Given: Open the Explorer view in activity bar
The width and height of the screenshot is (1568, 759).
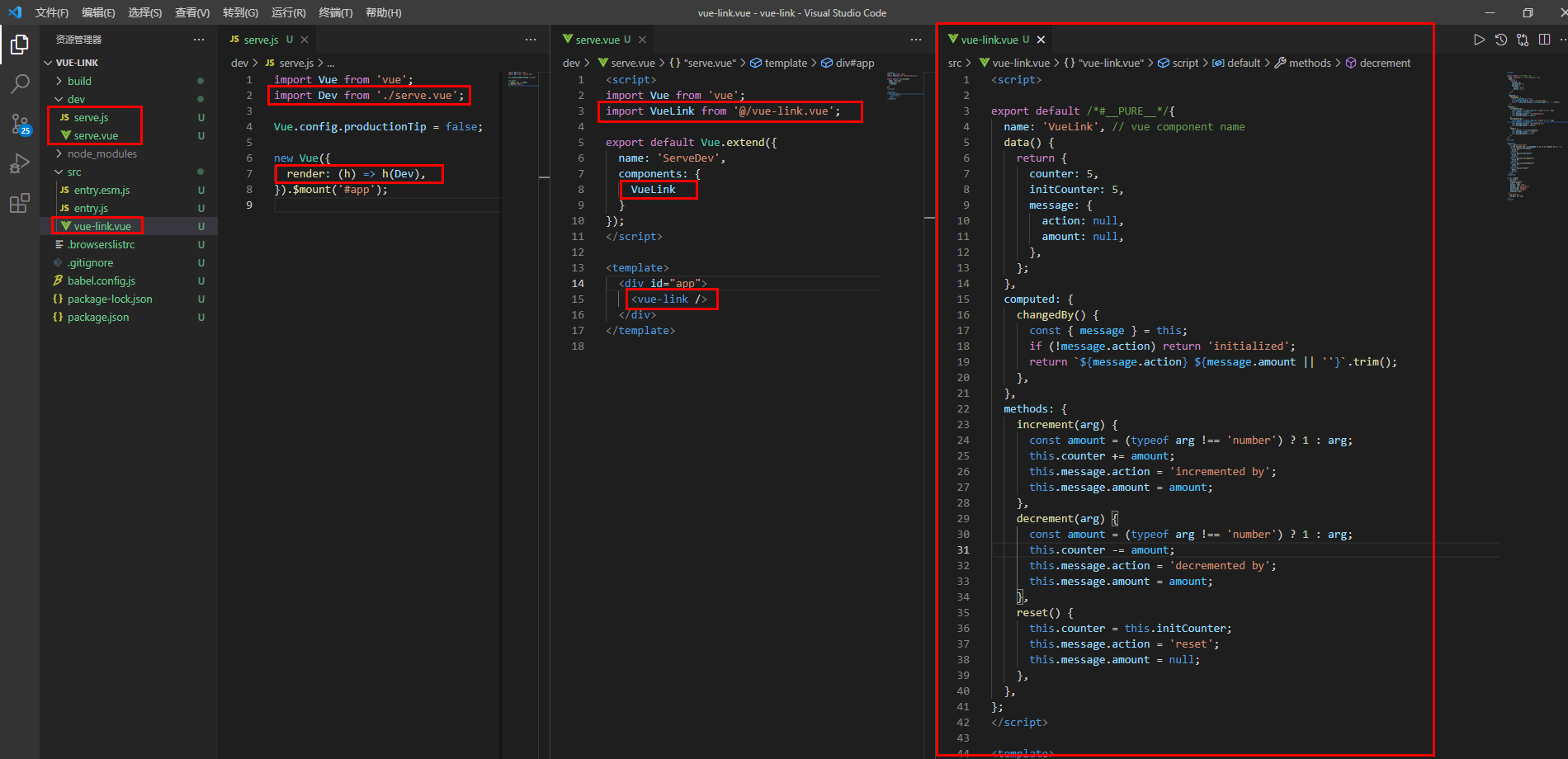Looking at the screenshot, I should point(20,45).
